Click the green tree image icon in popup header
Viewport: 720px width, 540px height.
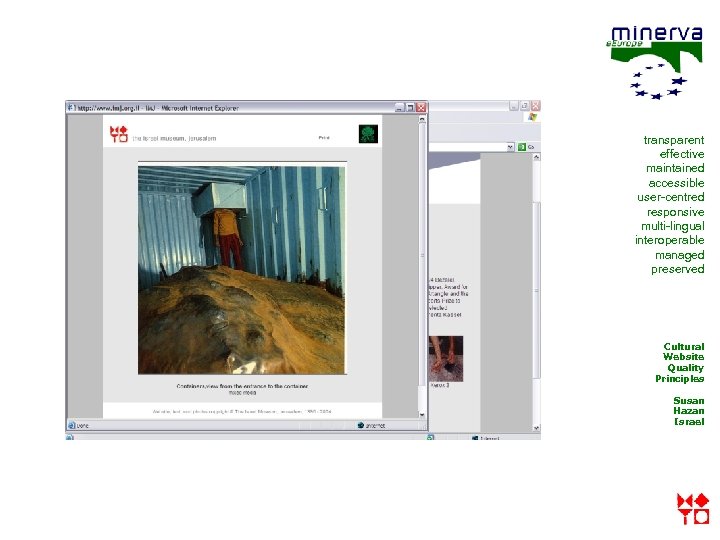[368, 134]
